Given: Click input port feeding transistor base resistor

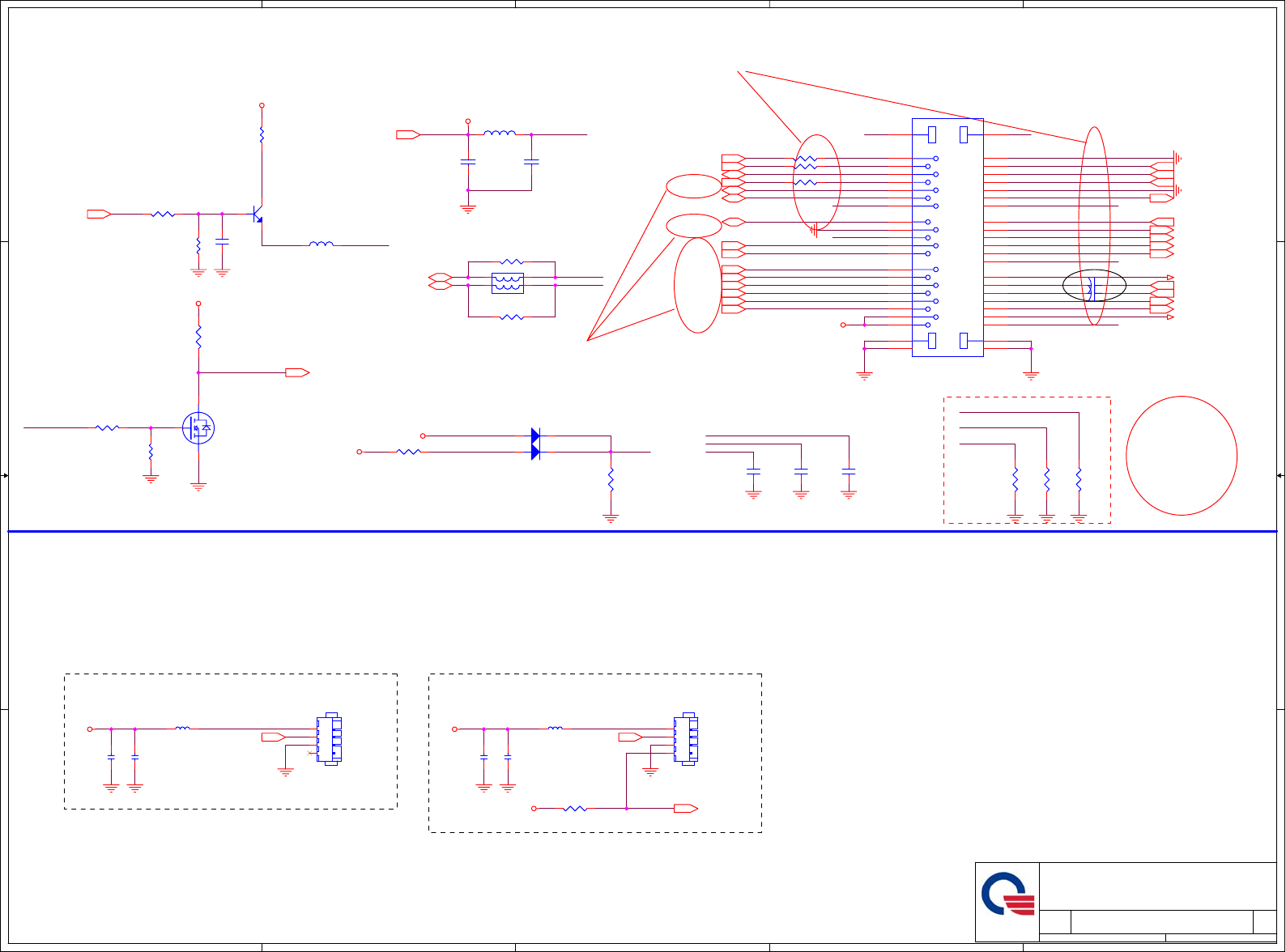Looking at the screenshot, I should tap(99, 214).
